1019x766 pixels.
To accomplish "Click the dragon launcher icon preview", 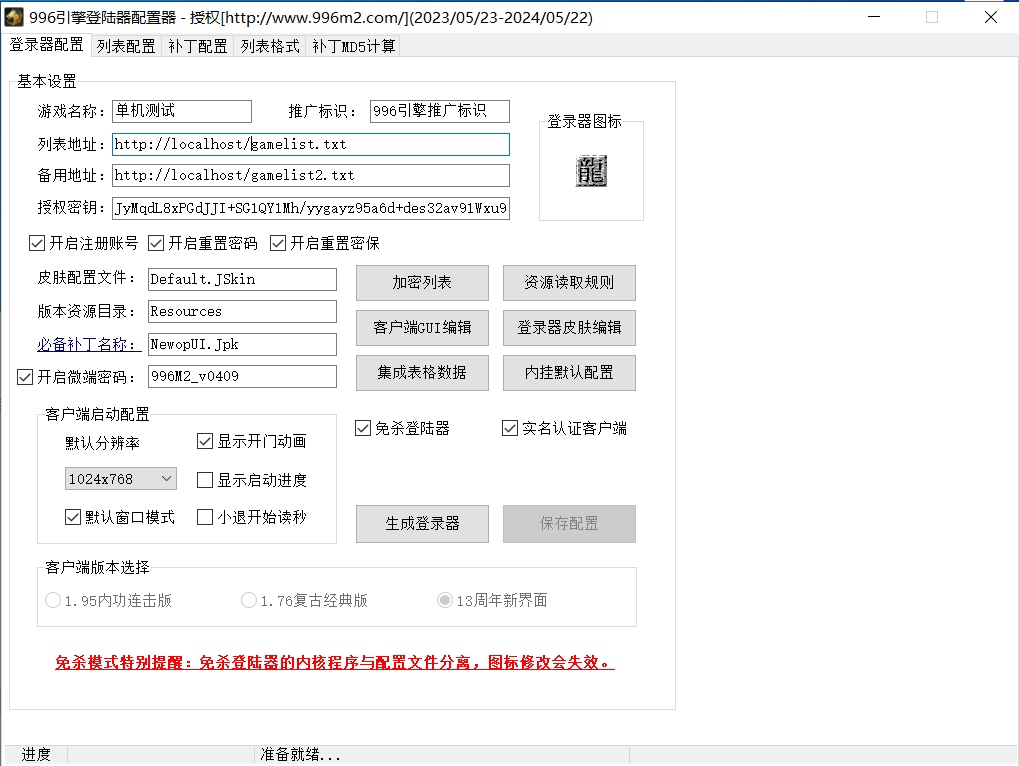I will 591,171.
